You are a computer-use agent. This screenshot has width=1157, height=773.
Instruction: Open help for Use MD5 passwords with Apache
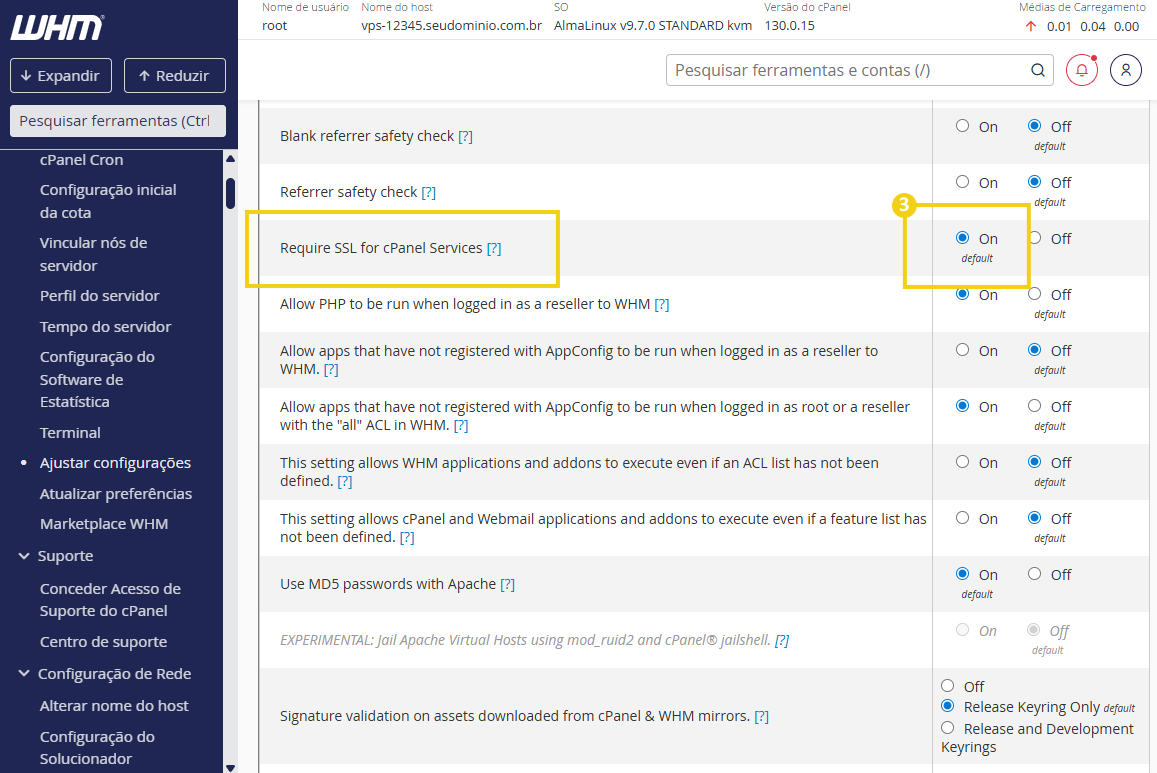point(507,583)
